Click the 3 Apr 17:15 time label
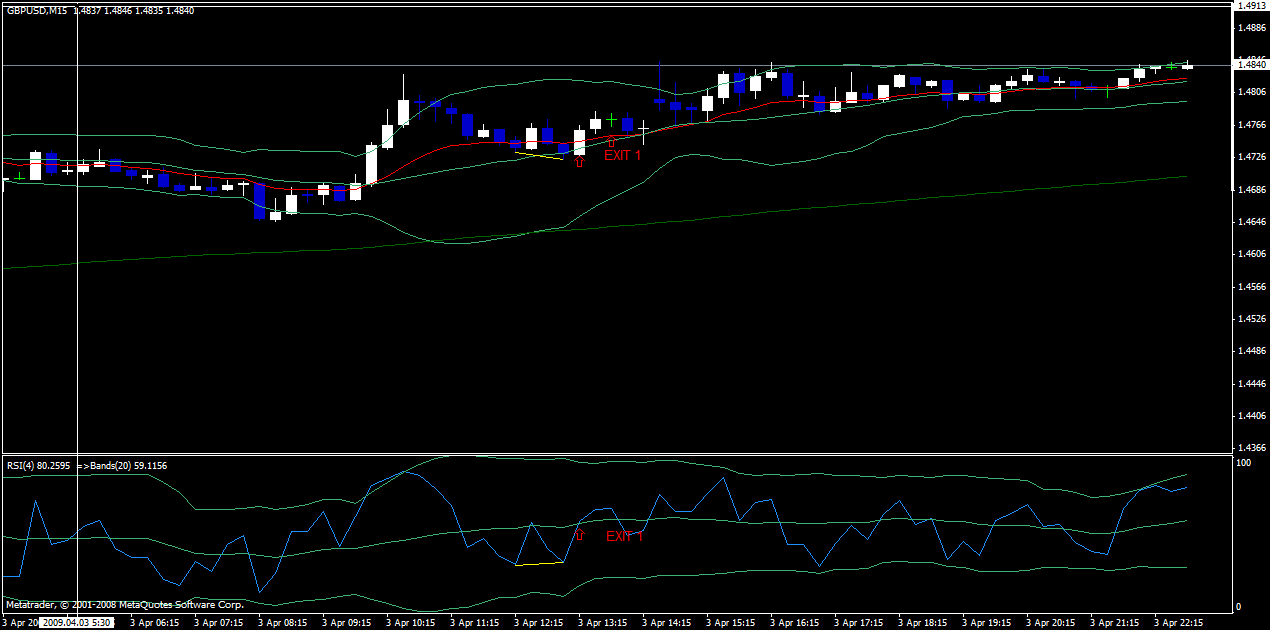 pyautogui.click(x=859, y=622)
